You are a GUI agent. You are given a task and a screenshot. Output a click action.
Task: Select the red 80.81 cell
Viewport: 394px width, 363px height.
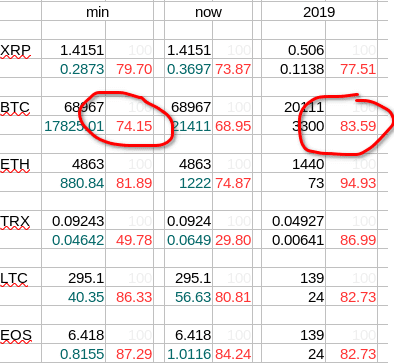[232, 297]
